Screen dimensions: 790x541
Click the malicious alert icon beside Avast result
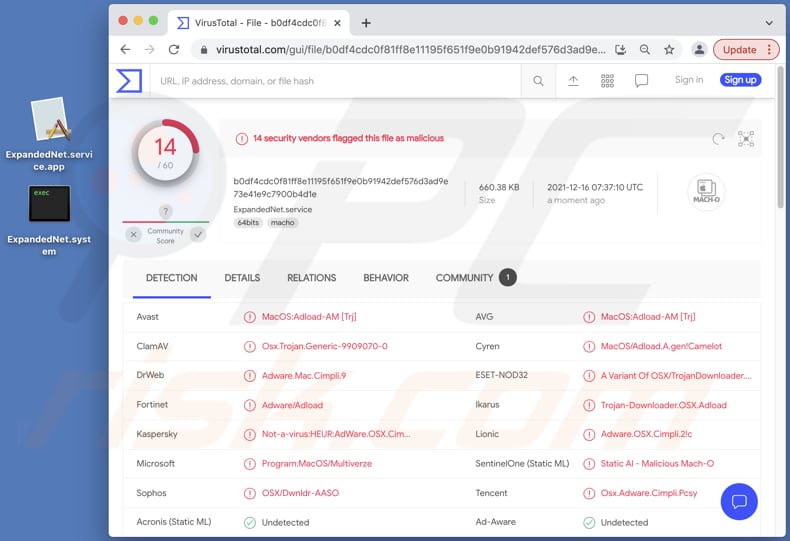(249, 317)
